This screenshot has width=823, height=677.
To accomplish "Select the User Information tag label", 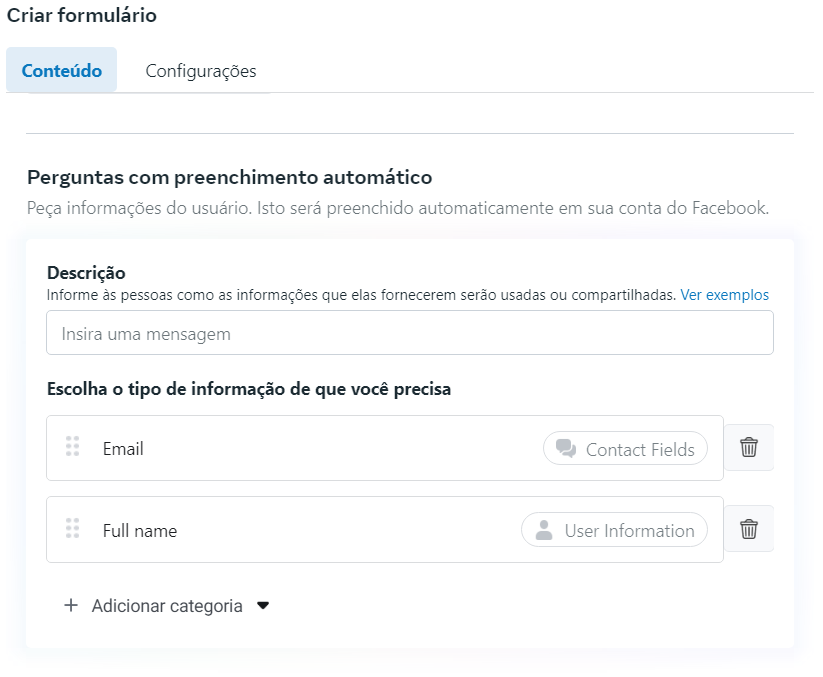I will pyautogui.click(x=629, y=530).
